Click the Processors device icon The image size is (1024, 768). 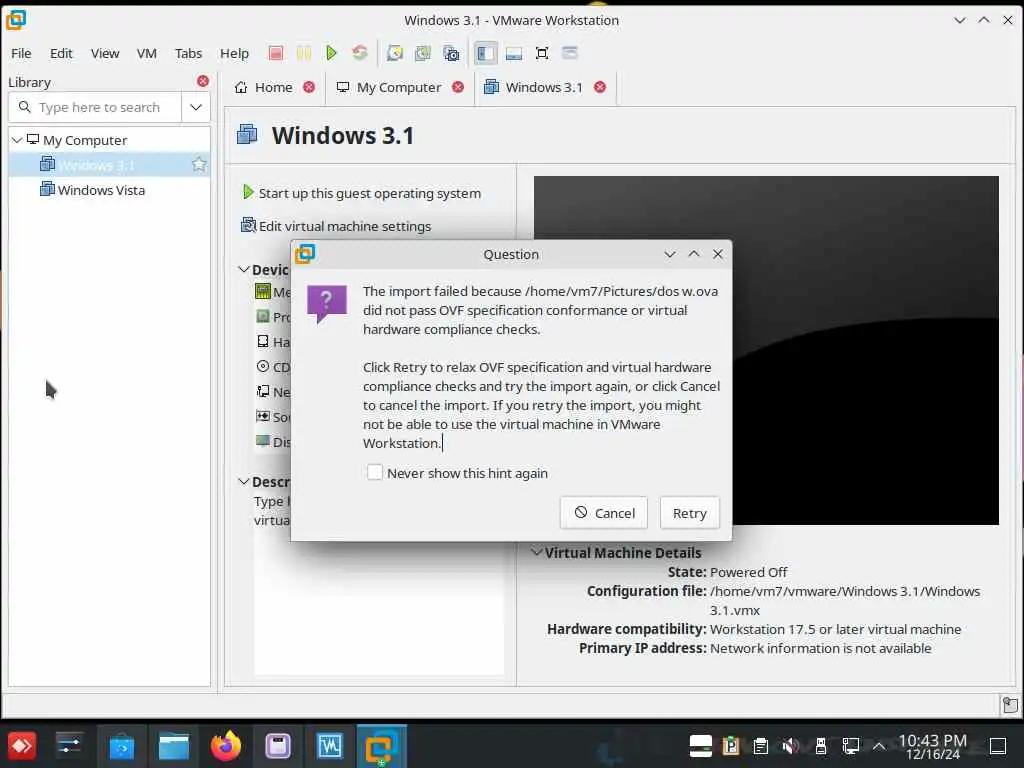pos(263,316)
